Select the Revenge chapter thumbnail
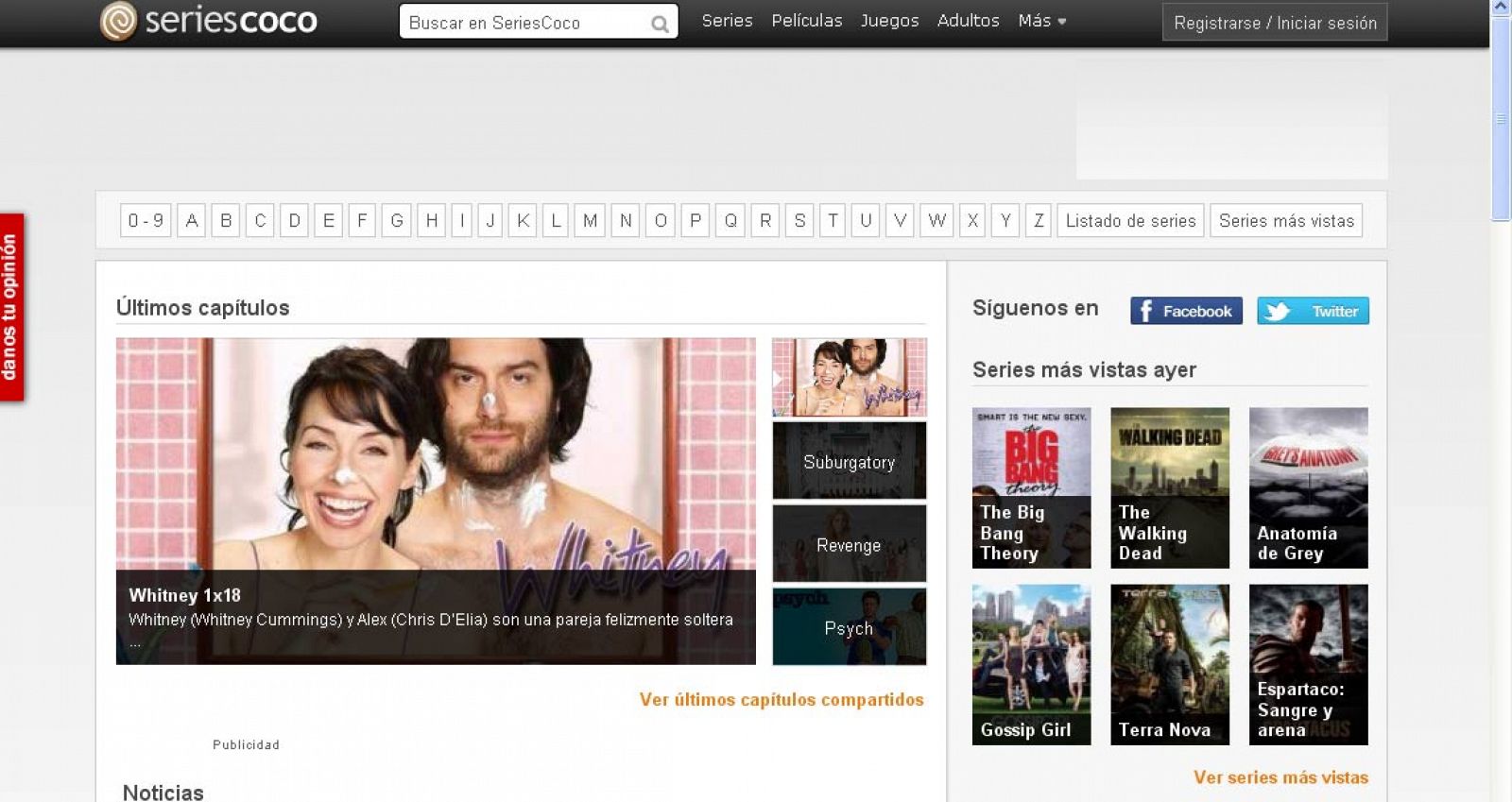The width and height of the screenshot is (1512, 802). [850, 544]
